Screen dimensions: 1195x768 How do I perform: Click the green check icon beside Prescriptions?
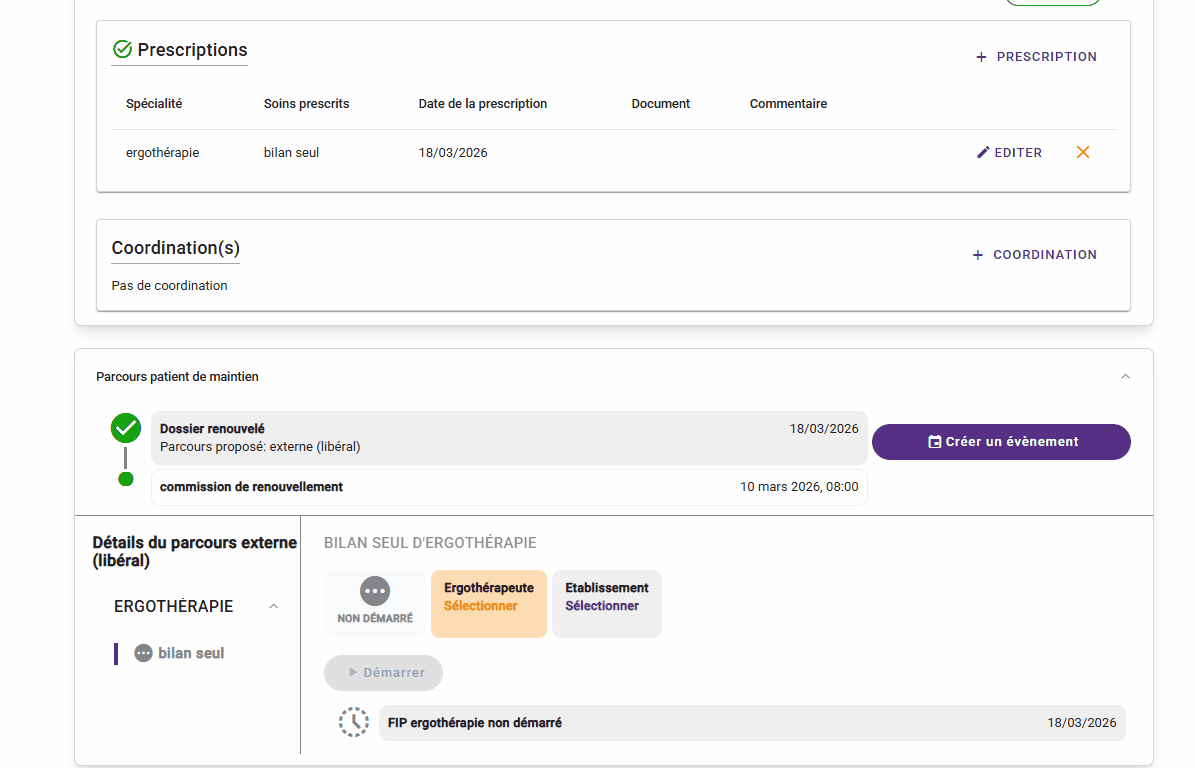tap(123, 50)
